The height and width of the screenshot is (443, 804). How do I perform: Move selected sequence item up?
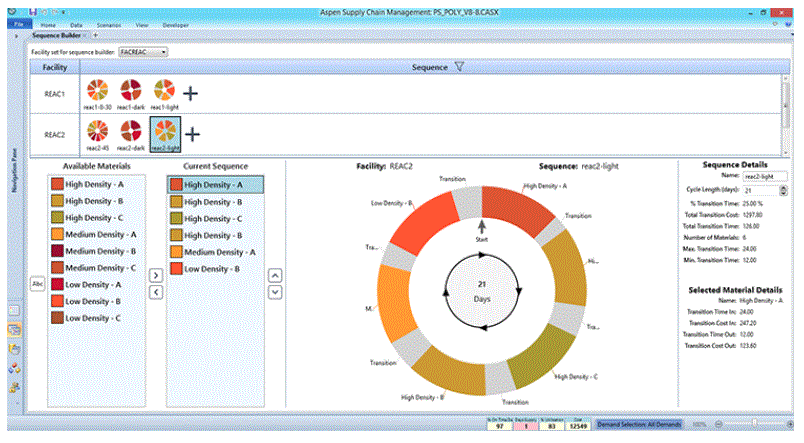[275, 275]
